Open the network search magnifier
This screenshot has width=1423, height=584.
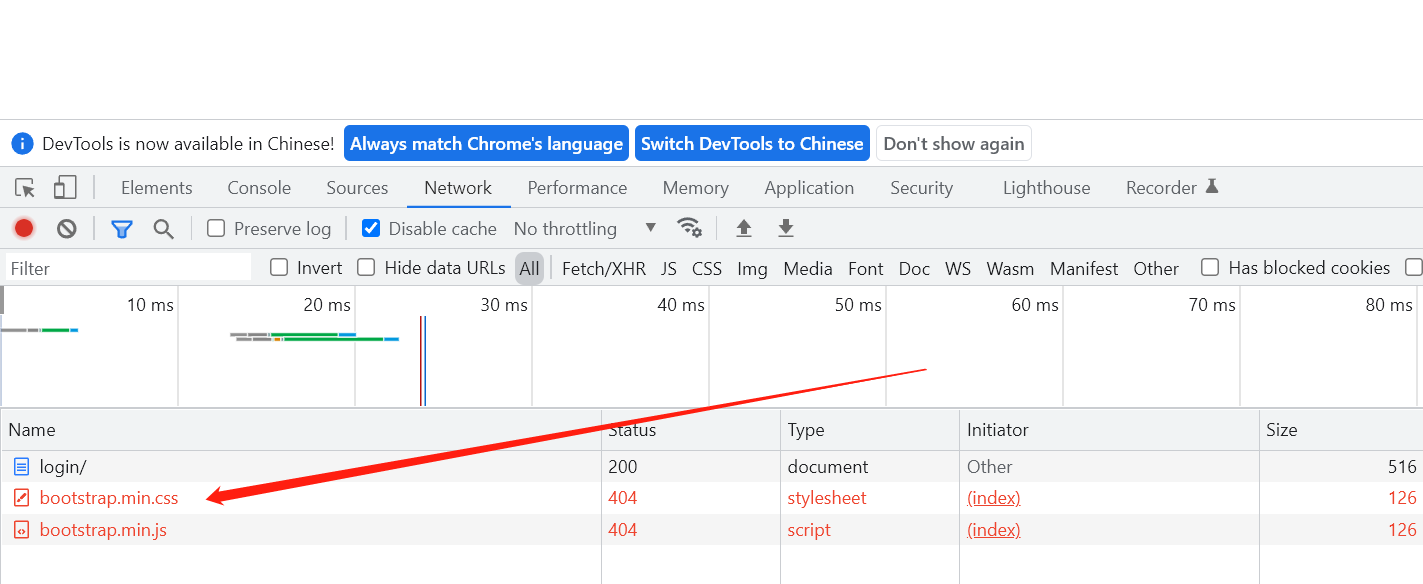(x=164, y=229)
